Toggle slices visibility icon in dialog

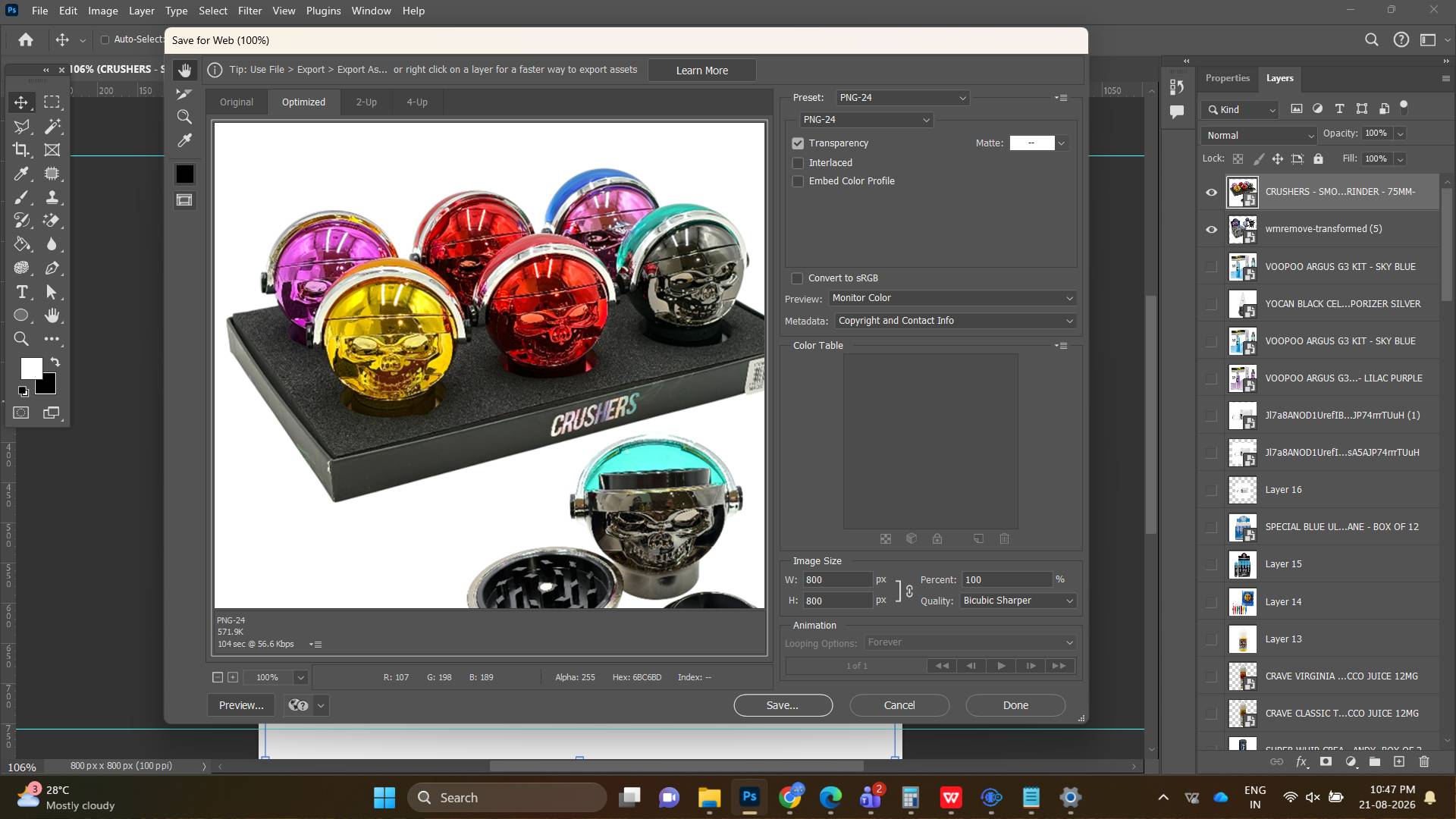(184, 200)
